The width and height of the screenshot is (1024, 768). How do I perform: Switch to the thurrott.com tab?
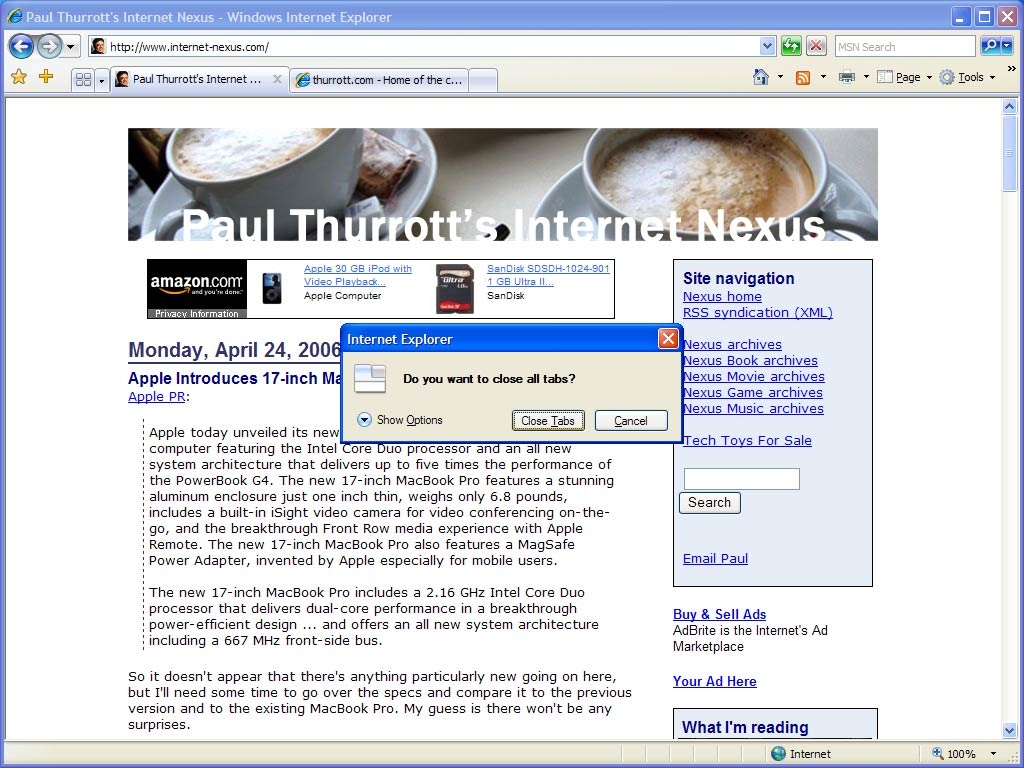point(380,79)
